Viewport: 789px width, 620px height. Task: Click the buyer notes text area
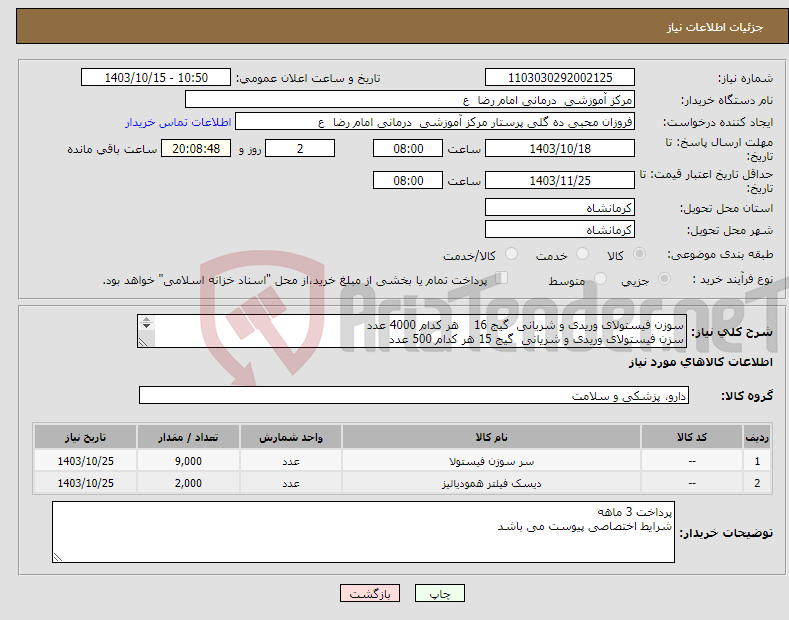click(363, 532)
